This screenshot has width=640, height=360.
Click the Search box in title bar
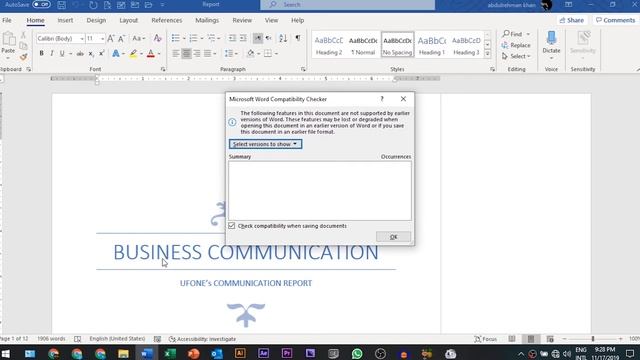tap(348, 4)
